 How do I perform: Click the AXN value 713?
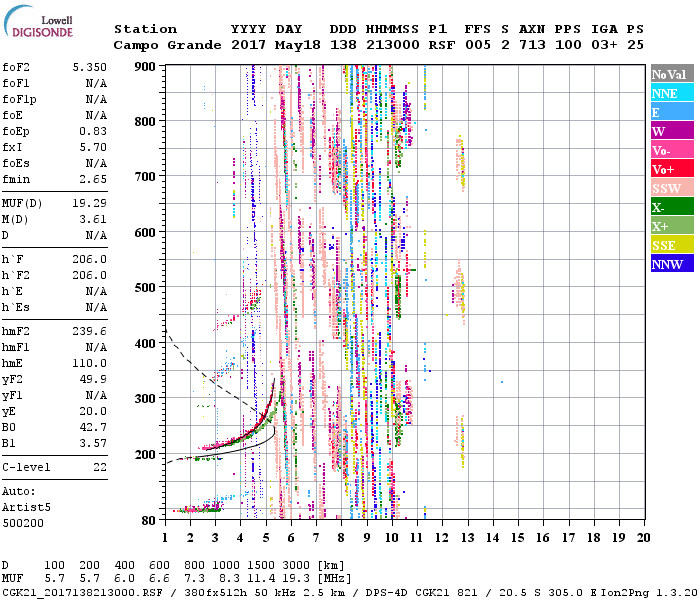tap(532, 45)
